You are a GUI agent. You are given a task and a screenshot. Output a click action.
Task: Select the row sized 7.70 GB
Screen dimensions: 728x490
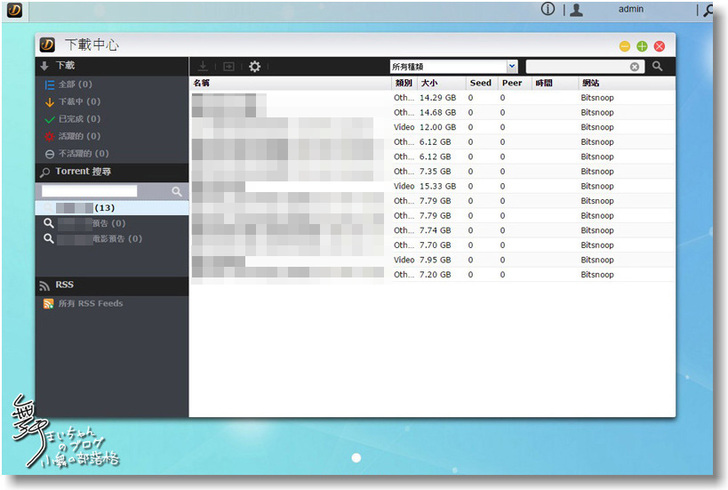[432, 245]
